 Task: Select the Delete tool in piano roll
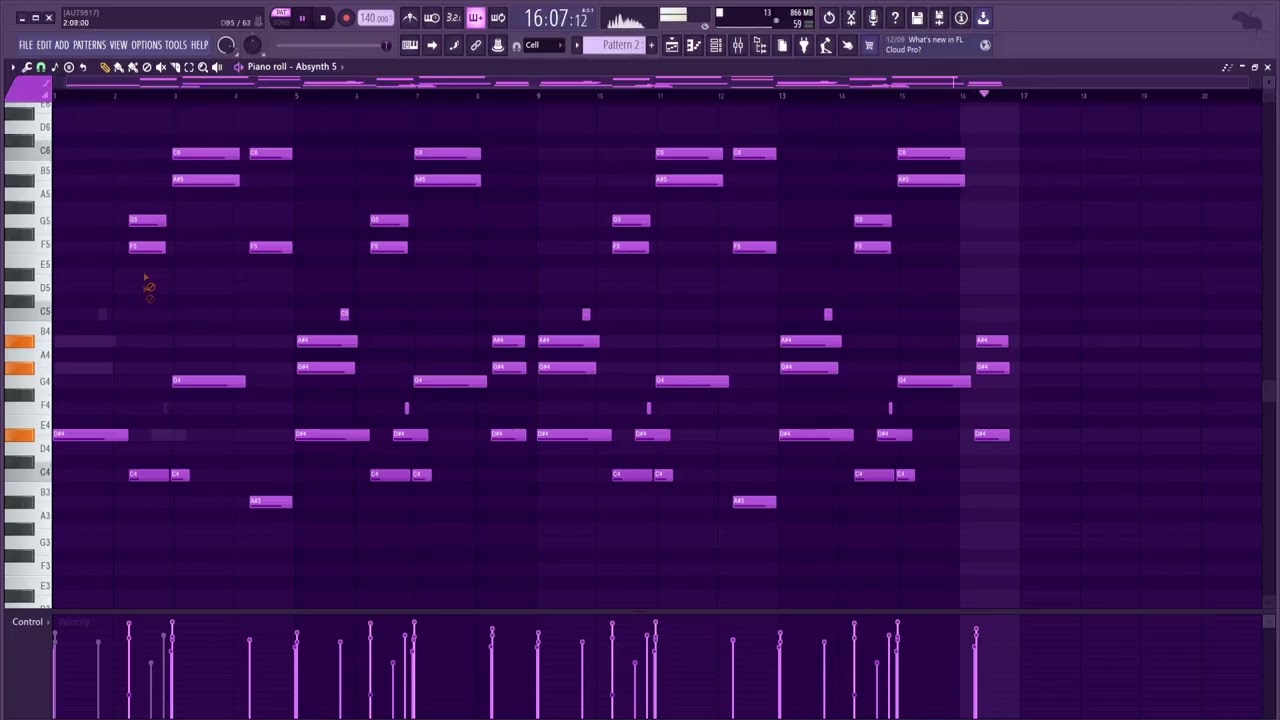tap(147, 67)
